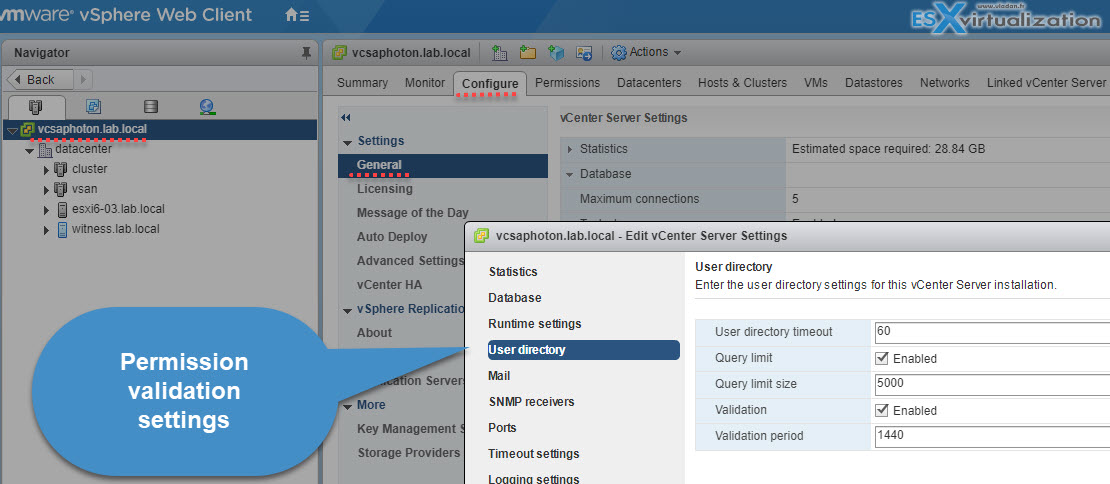Select Timeout settings in the Edit dialog
This screenshot has width=1110, height=484.
tap(533, 454)
